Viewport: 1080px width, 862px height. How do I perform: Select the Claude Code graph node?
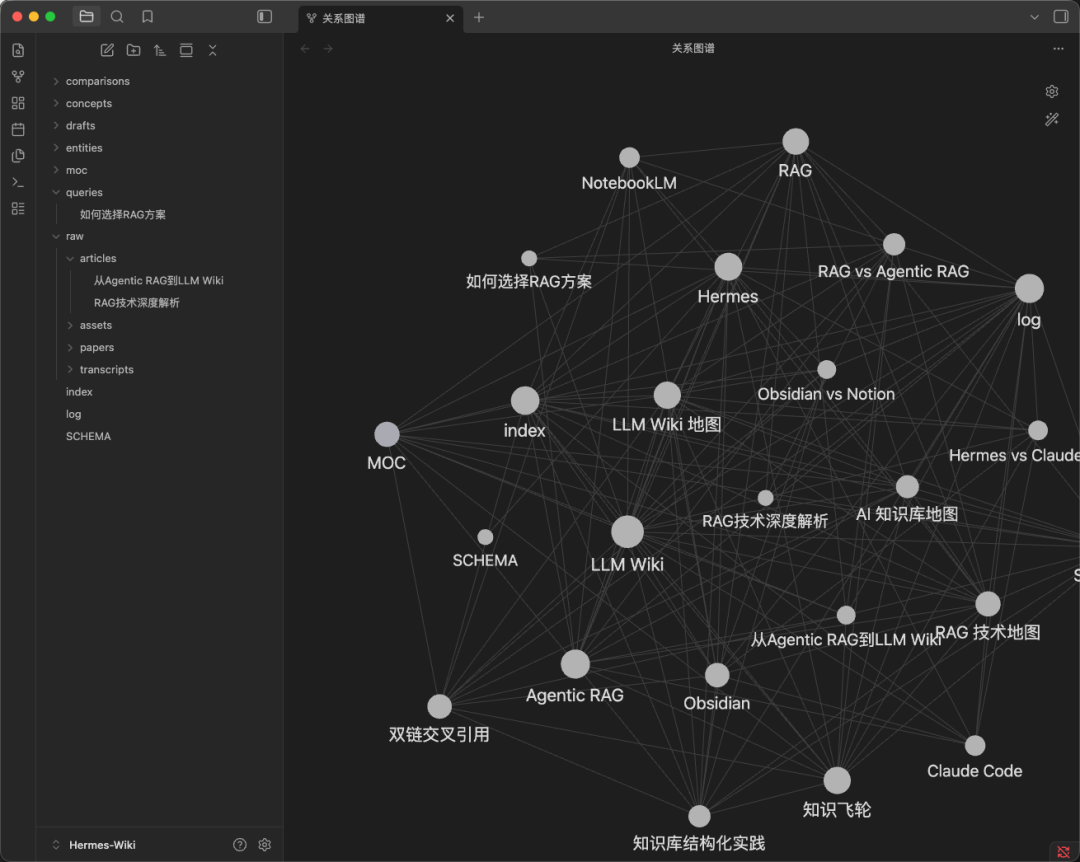[975, 746]
